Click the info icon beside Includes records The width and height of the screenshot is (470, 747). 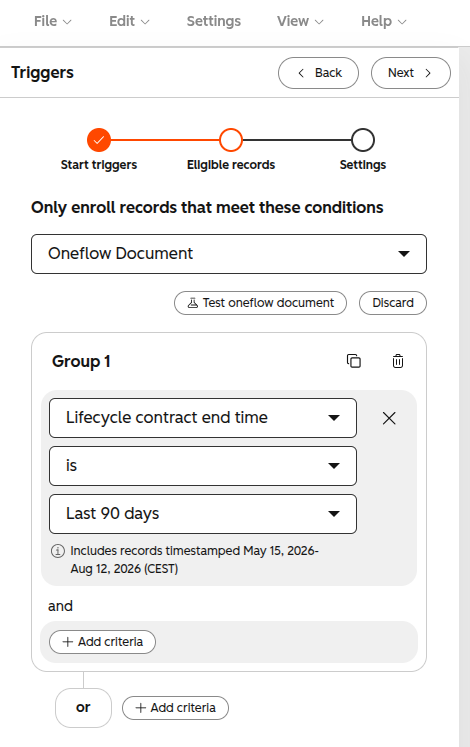[x=58, y=551]
